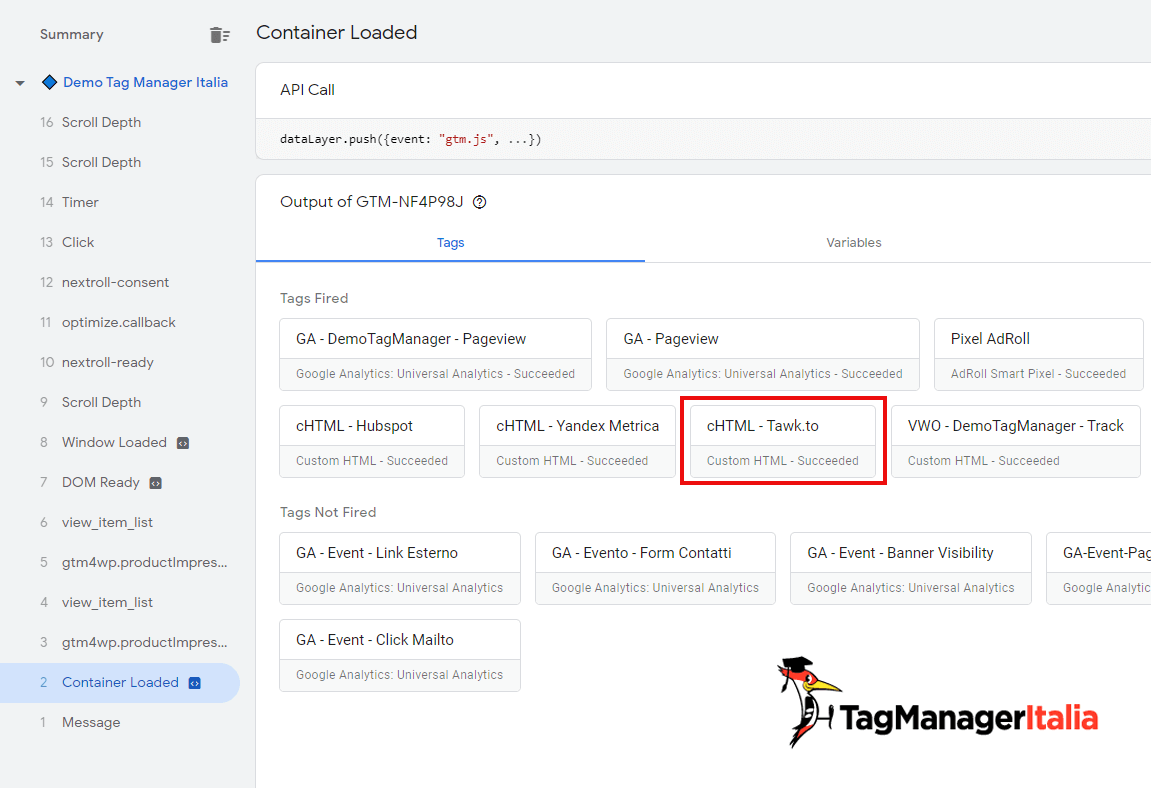
Task: Click the Tags Not Fired label
Action: (x=328, y=512)
